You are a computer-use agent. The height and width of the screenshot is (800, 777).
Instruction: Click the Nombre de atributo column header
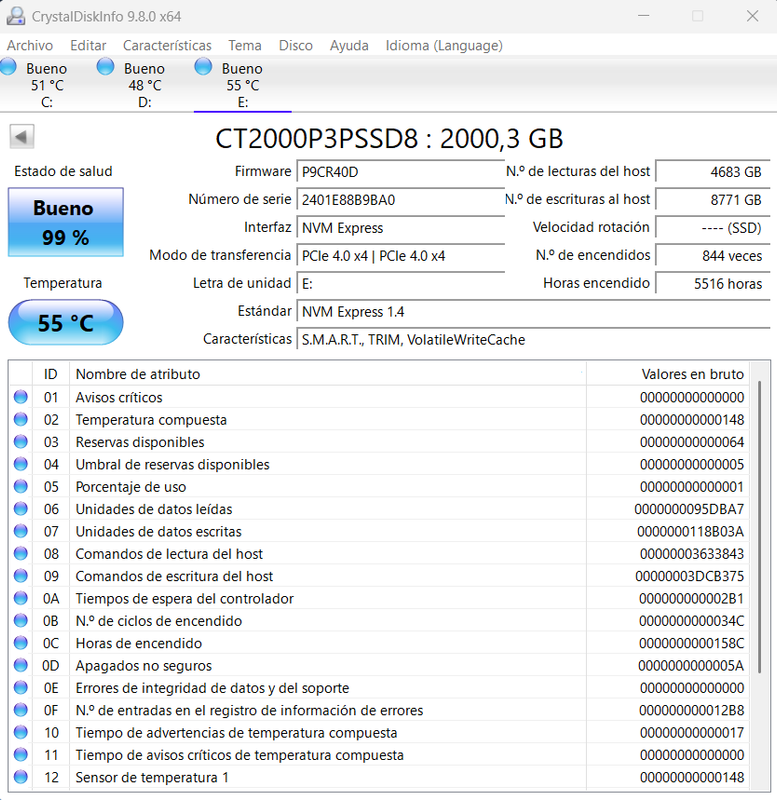pyautogui.click(x=328, y=374)
